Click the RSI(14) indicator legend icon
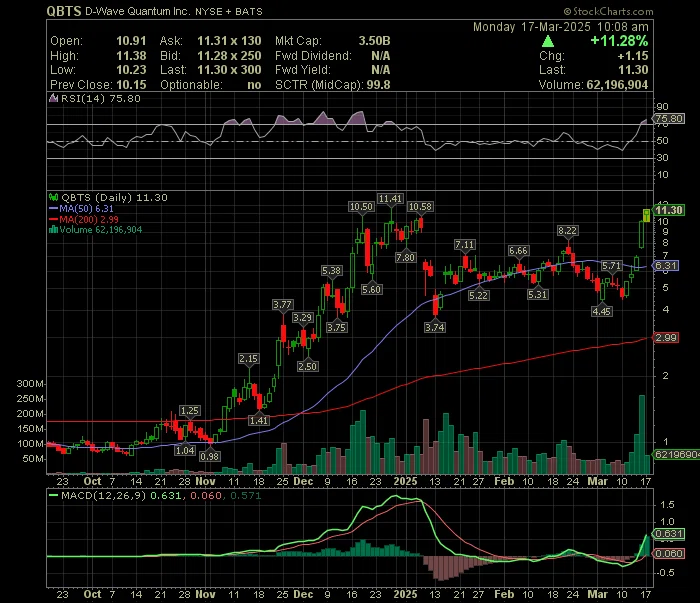 pos(53,98)
